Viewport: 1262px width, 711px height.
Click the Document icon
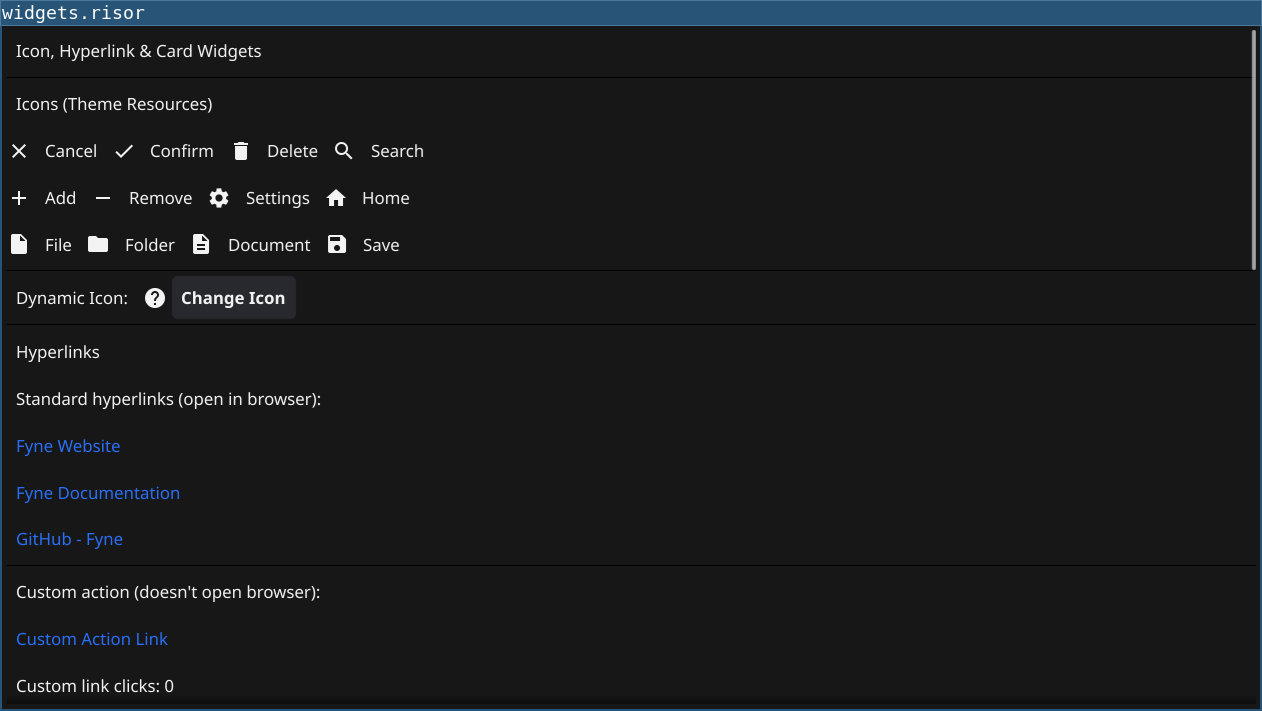201,244
